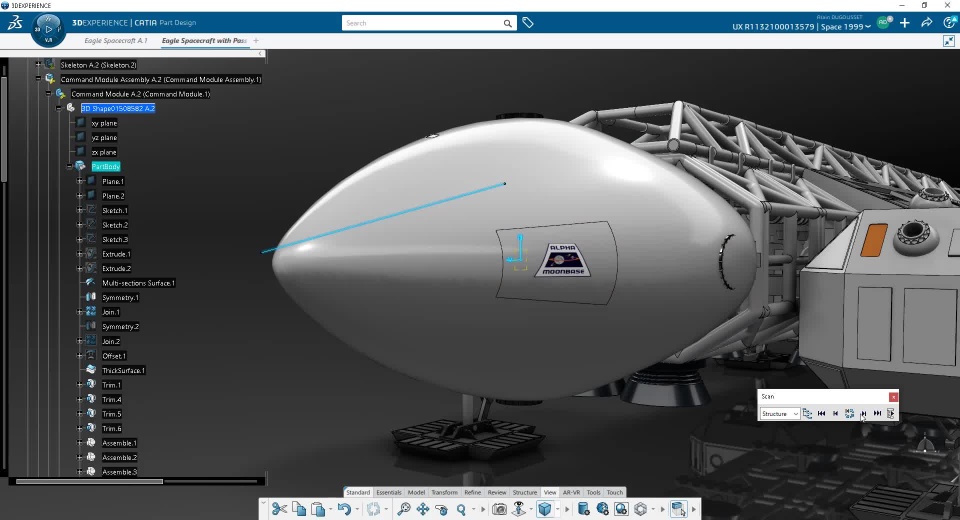Click the Copy icon in the Standard toolbar

[x=299, y=508]
